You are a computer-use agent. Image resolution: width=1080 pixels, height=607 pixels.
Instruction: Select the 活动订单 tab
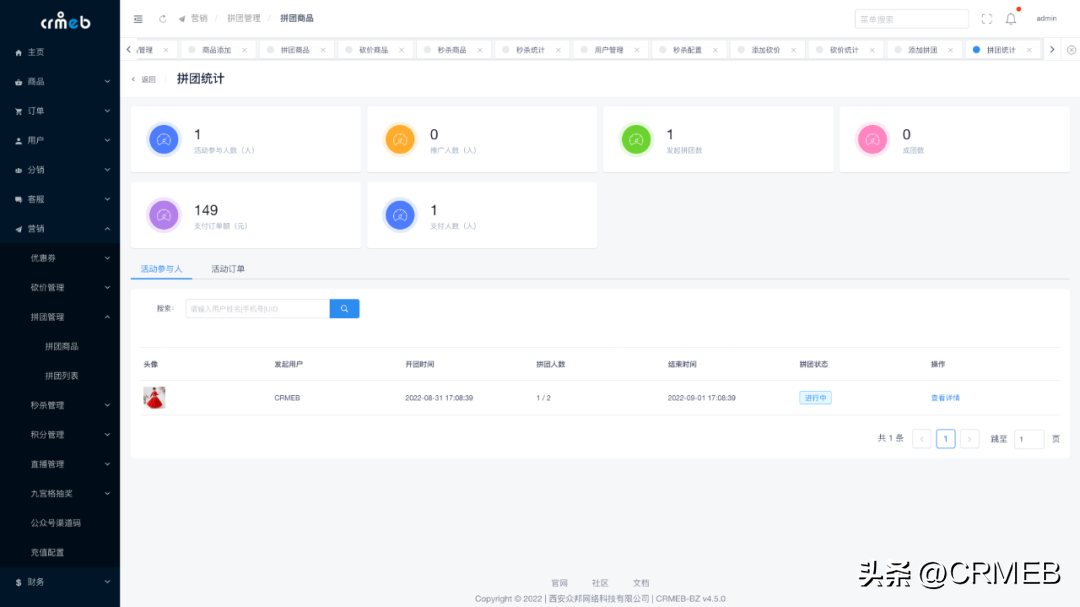(x=228, y=269)
